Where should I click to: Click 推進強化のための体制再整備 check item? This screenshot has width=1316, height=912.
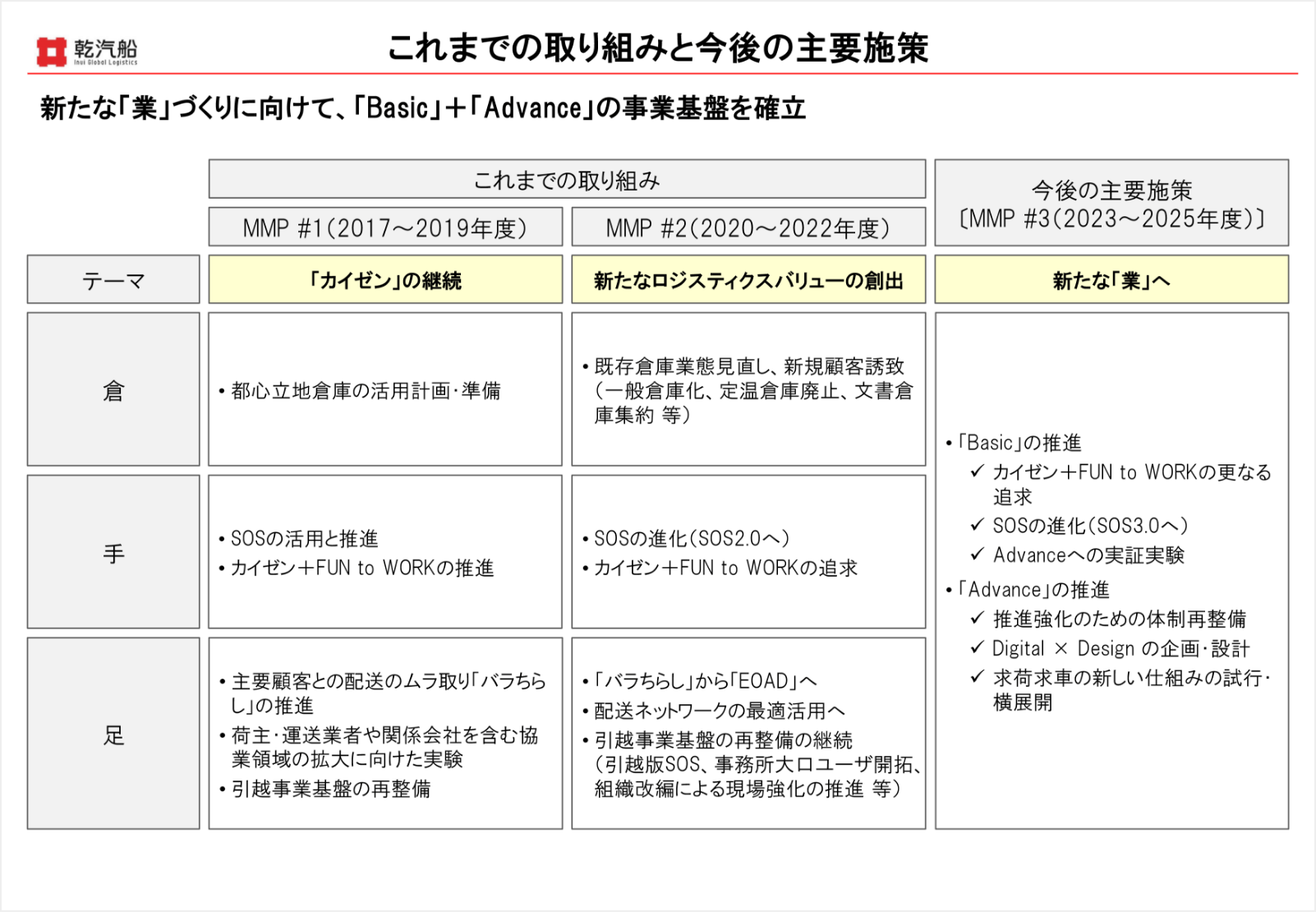click(x=1108, y=620)
